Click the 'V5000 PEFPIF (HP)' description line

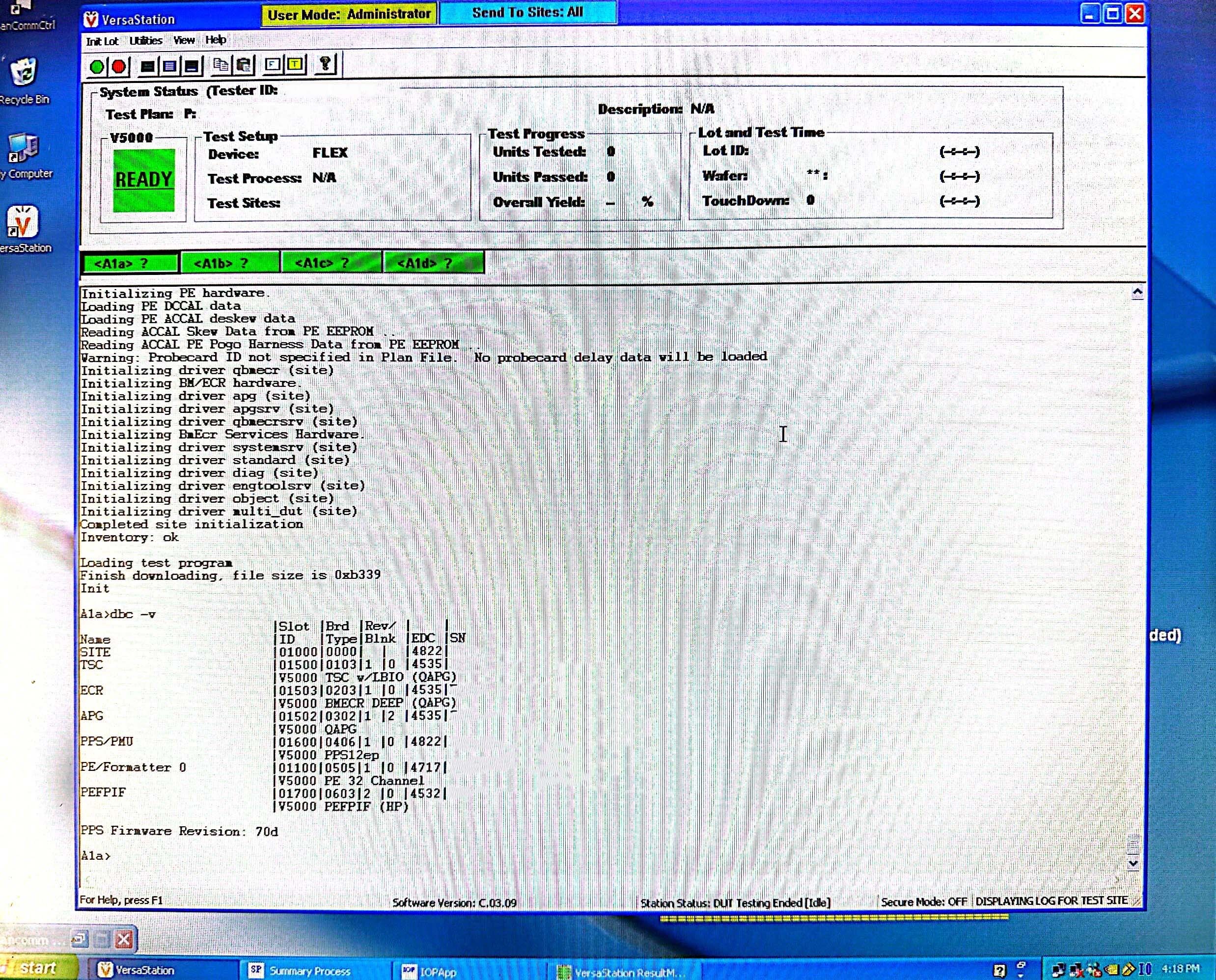[x=343, y=807]
